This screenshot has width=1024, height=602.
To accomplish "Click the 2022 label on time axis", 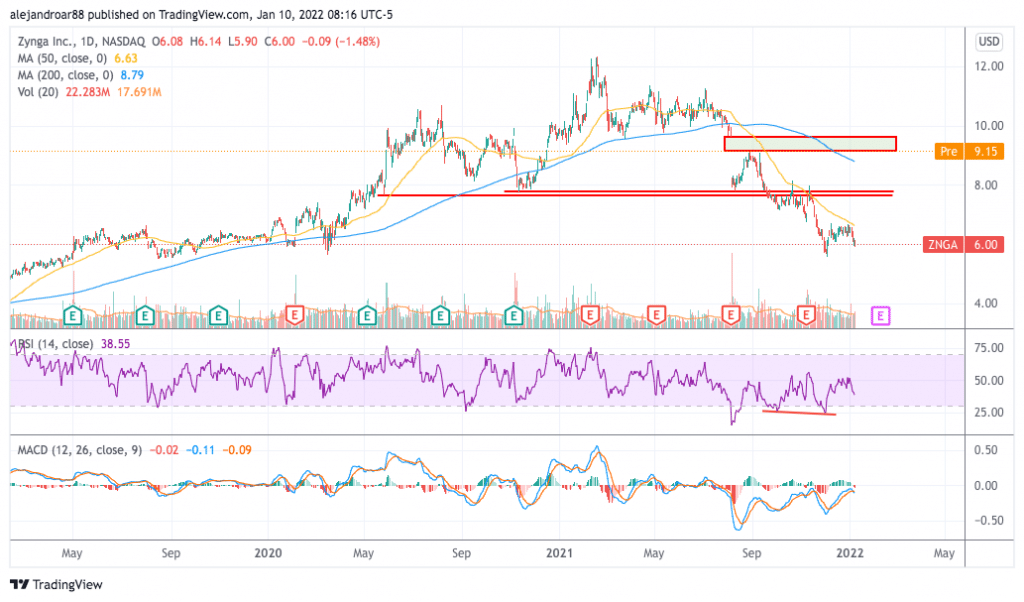I will 850,553.
